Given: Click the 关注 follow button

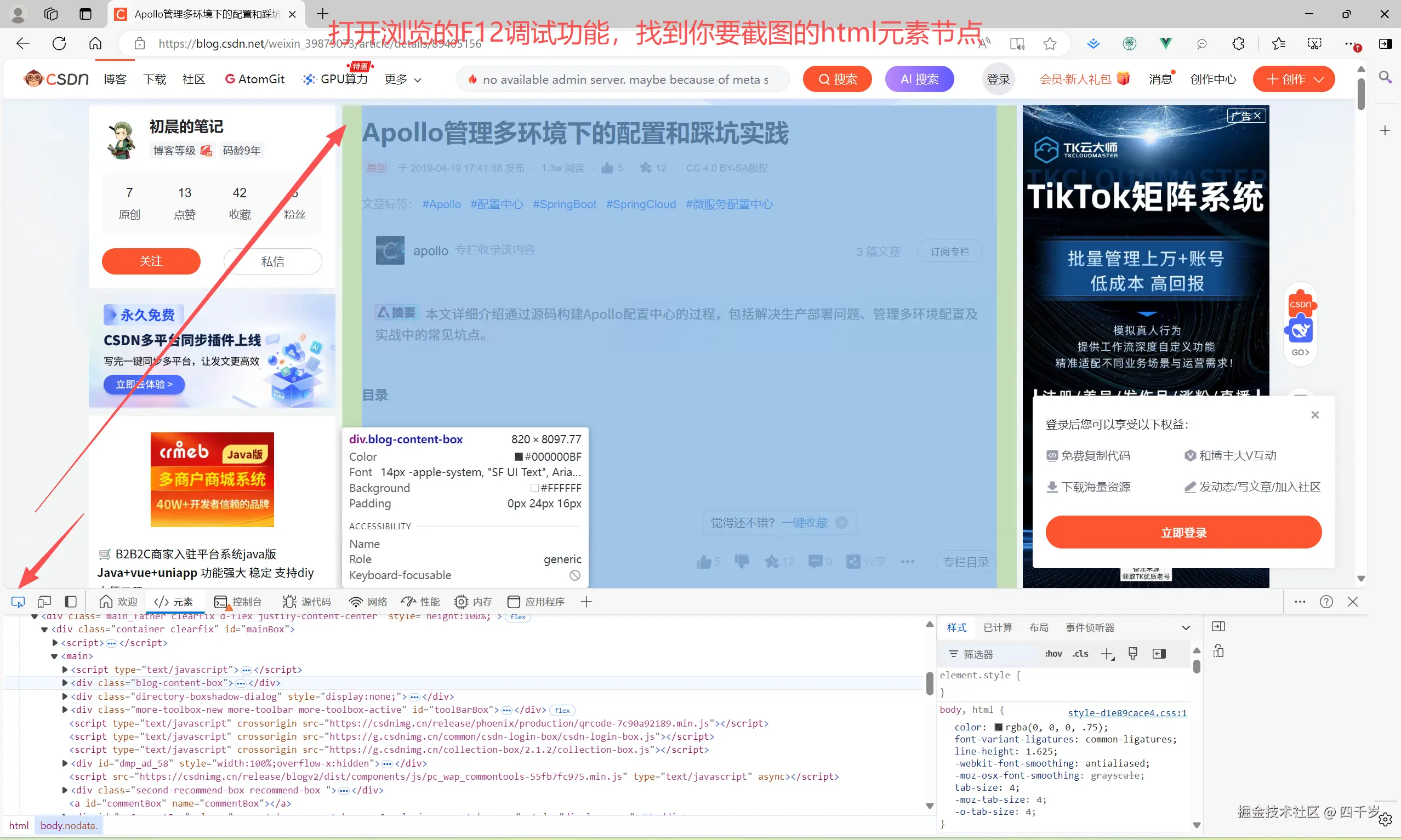Looking at the screenshot, I should coord(151,261).
